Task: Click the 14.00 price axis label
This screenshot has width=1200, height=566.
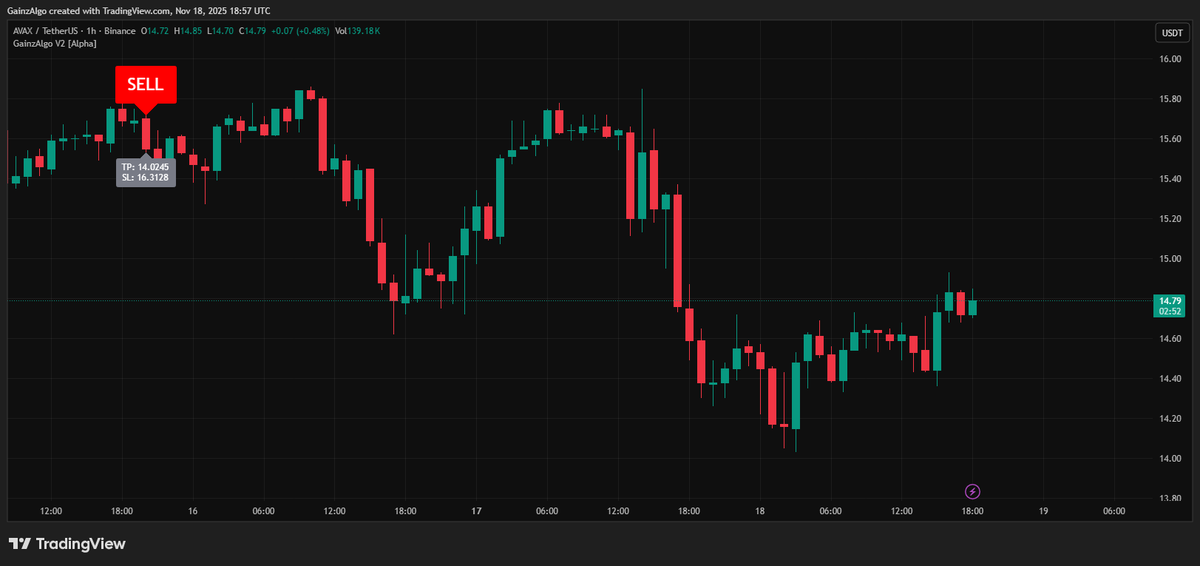Action: [x=1171, y=459]
